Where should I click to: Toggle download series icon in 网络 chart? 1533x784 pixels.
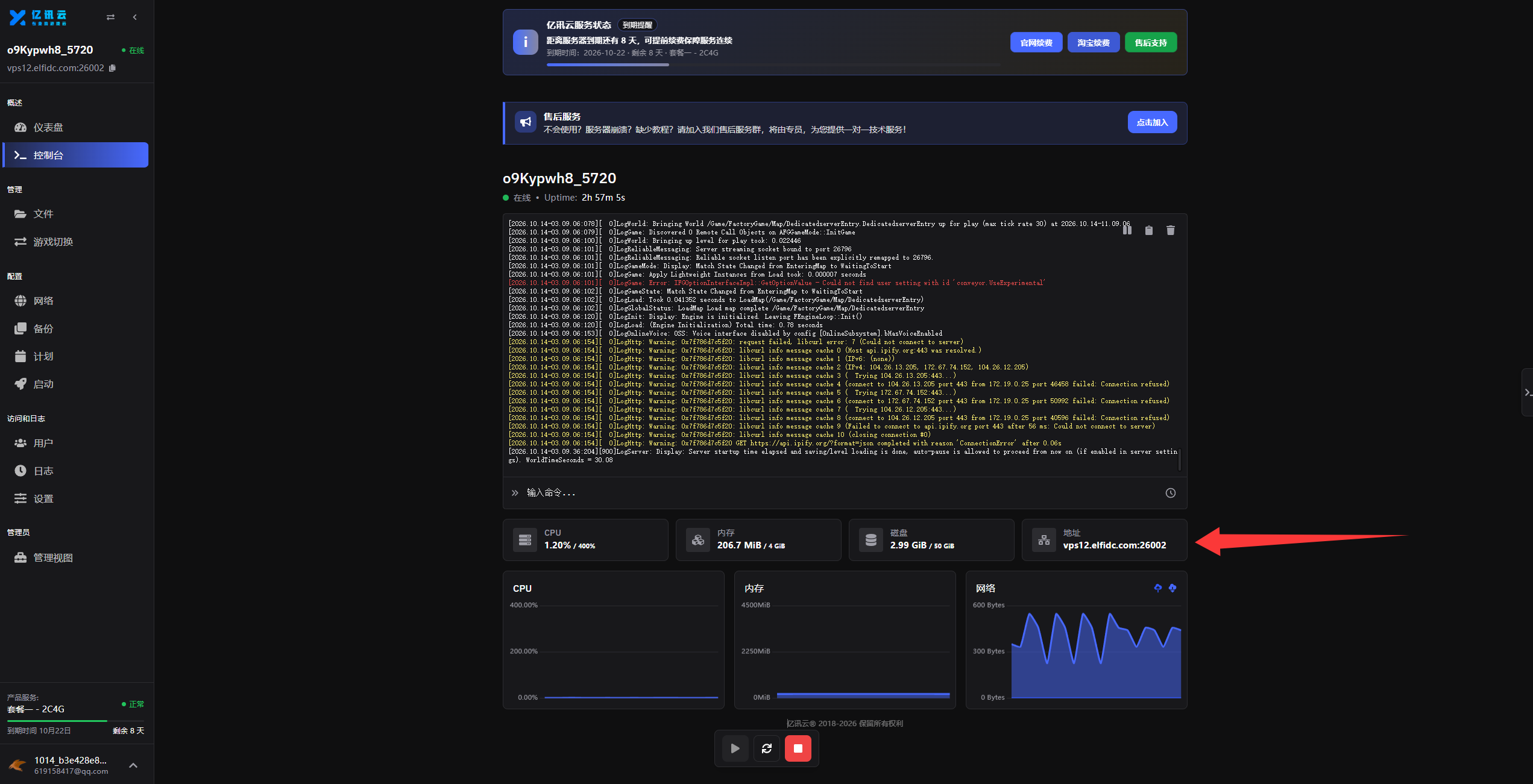[1172, 588]
